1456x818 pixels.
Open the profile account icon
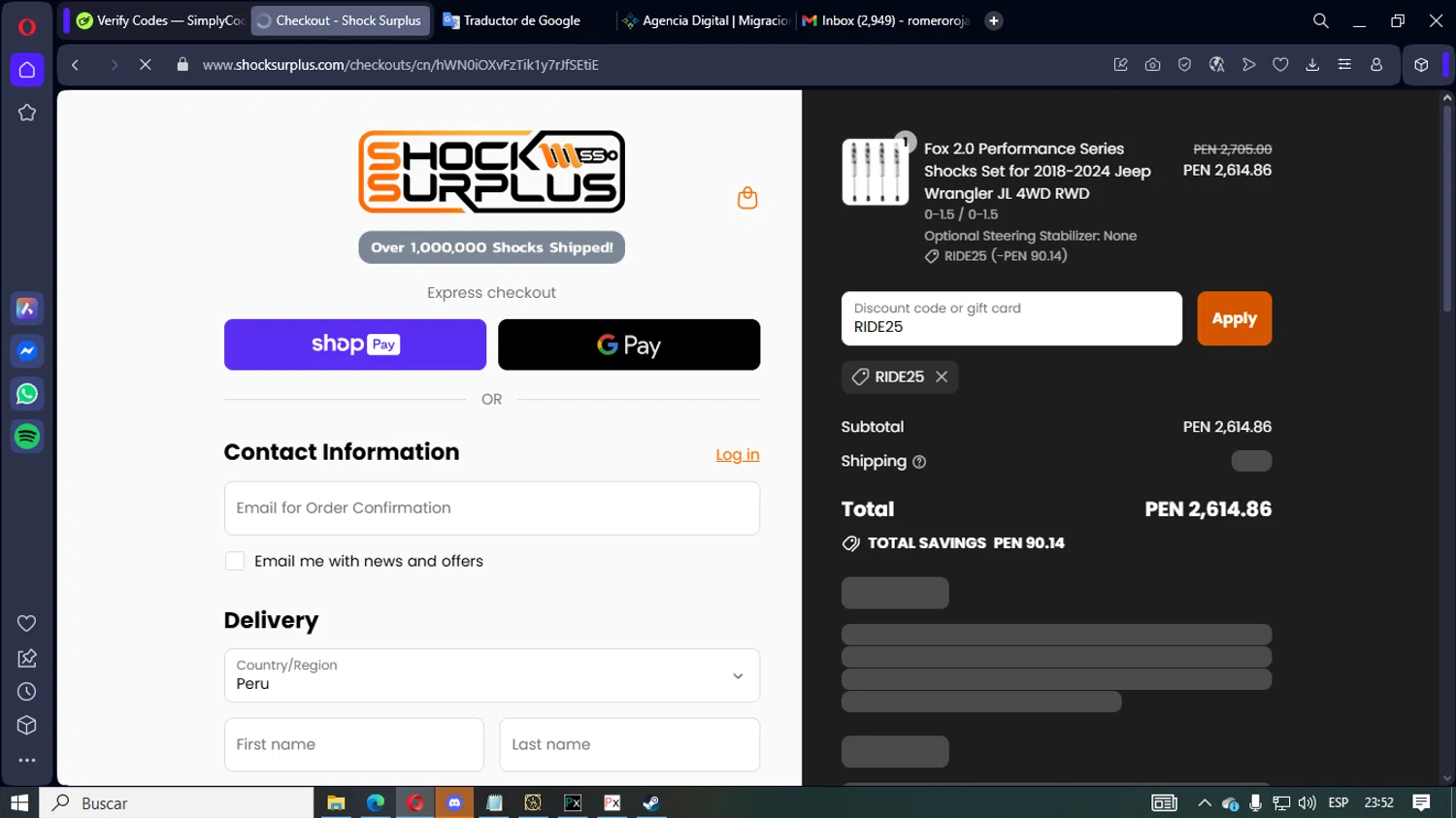pyautogui.click(x=1376, y=65)
